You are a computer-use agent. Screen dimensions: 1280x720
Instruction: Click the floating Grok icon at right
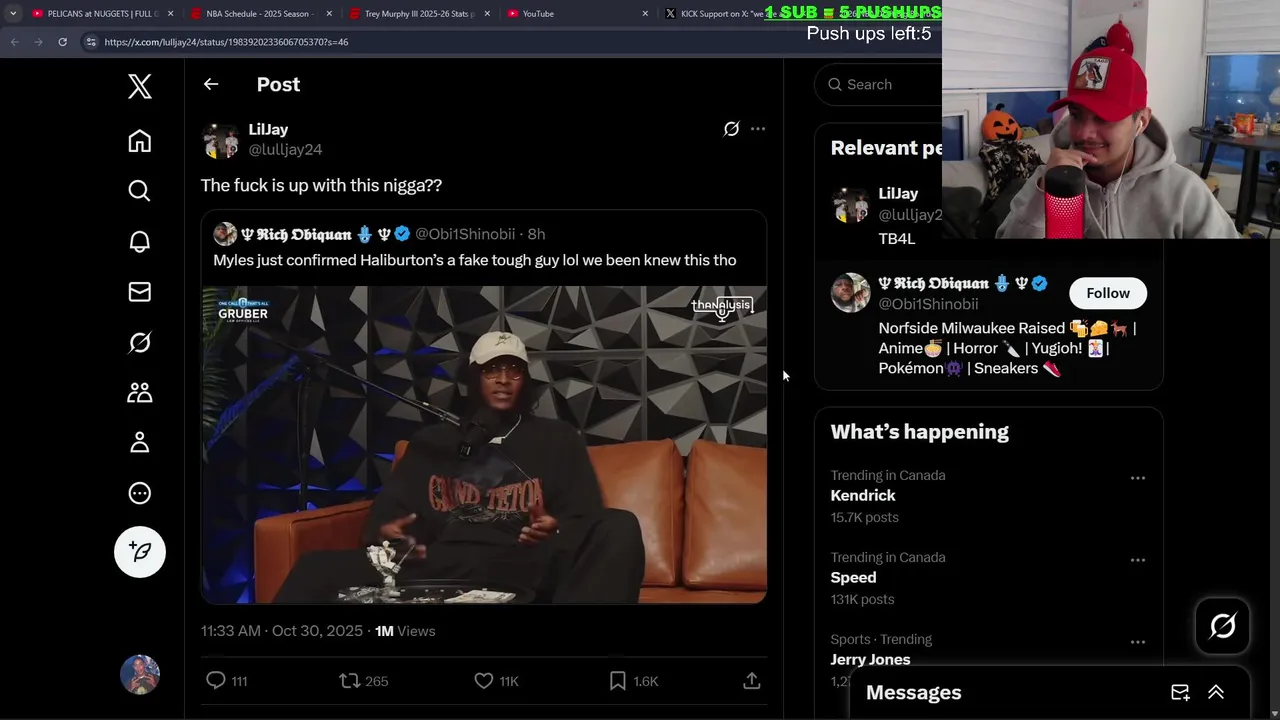pos(1222,626)
